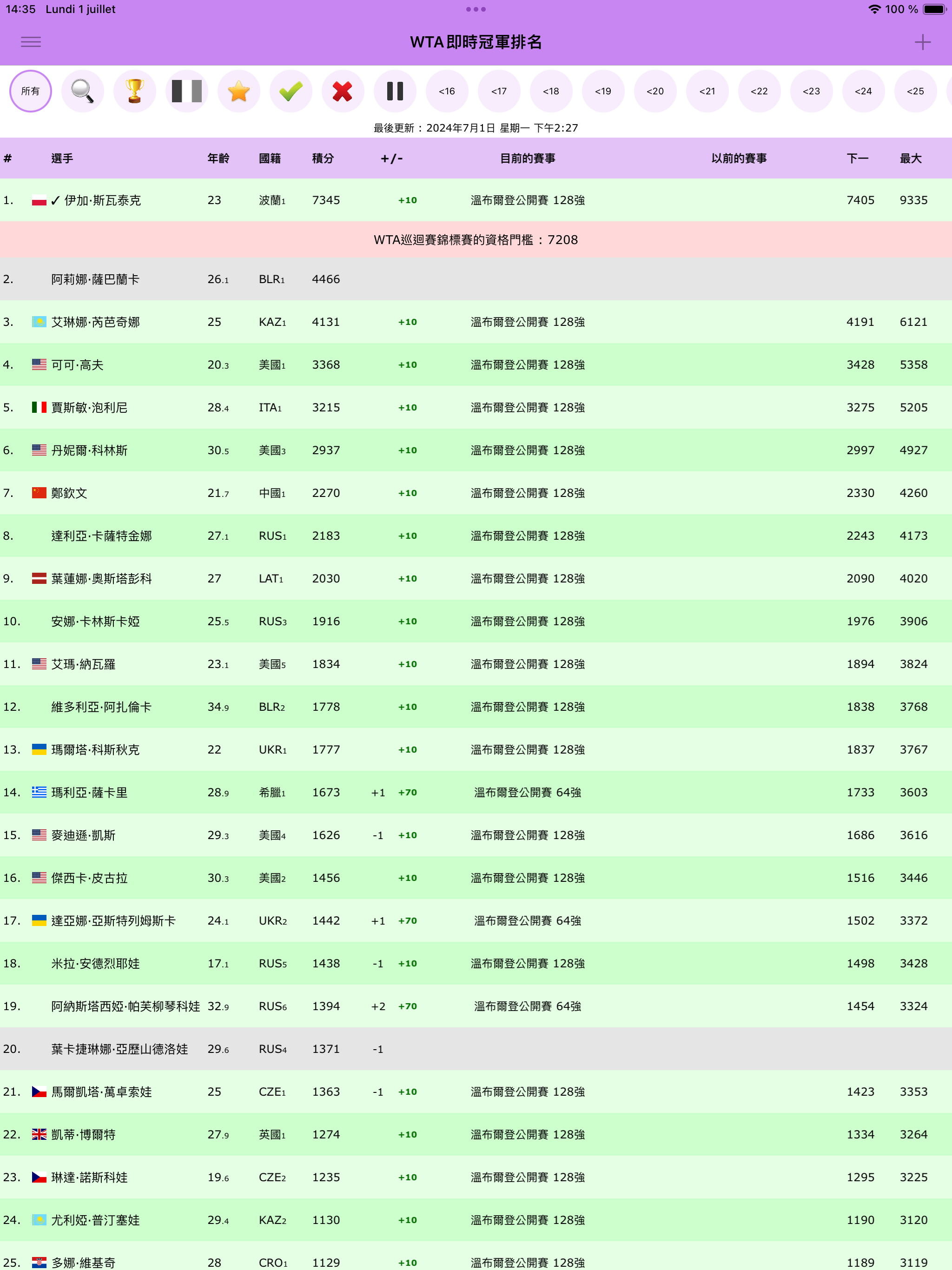Open player row 葉蓮娜·奧斯塔彭科
Image resolution: width=952 pixels, height=1270 pixels.
click(476, 579)
